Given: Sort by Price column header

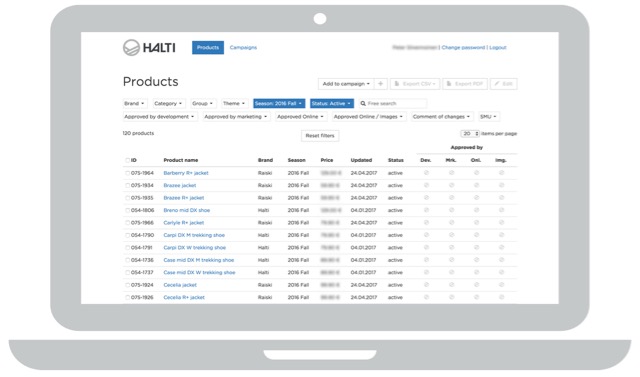Looking at the screenshot, I should click(x=327, y=160).
